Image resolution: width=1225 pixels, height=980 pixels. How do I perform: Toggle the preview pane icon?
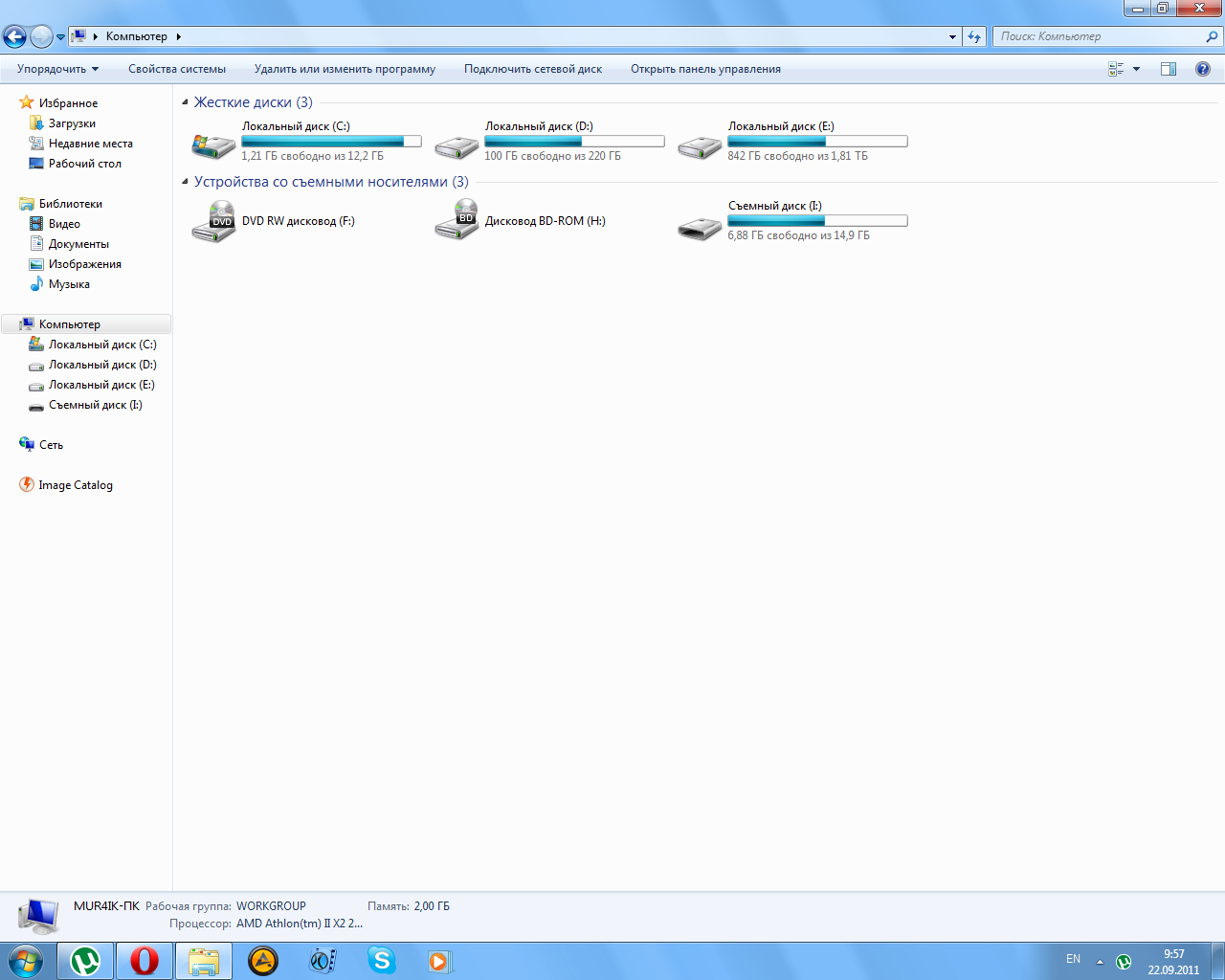(x=1169, y=69)
